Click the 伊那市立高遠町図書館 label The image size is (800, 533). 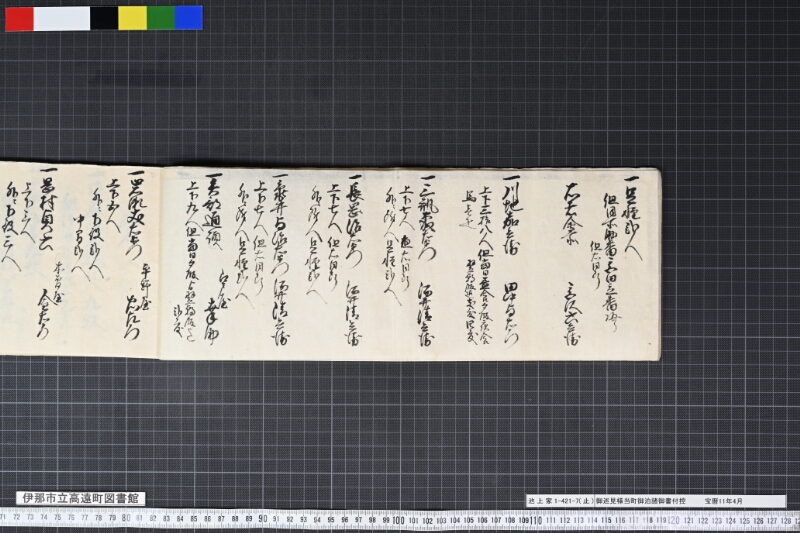click(81, 498)
